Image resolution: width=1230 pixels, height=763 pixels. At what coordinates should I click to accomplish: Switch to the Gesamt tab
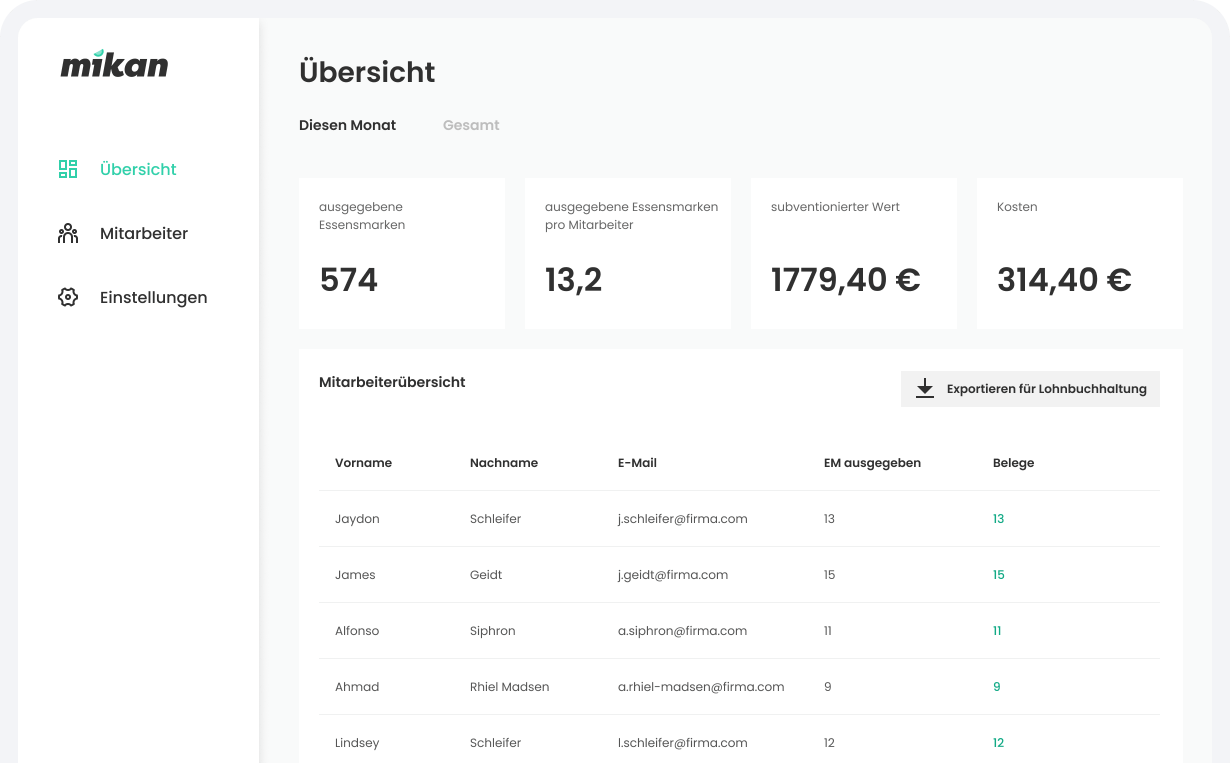tap(470, 125)
